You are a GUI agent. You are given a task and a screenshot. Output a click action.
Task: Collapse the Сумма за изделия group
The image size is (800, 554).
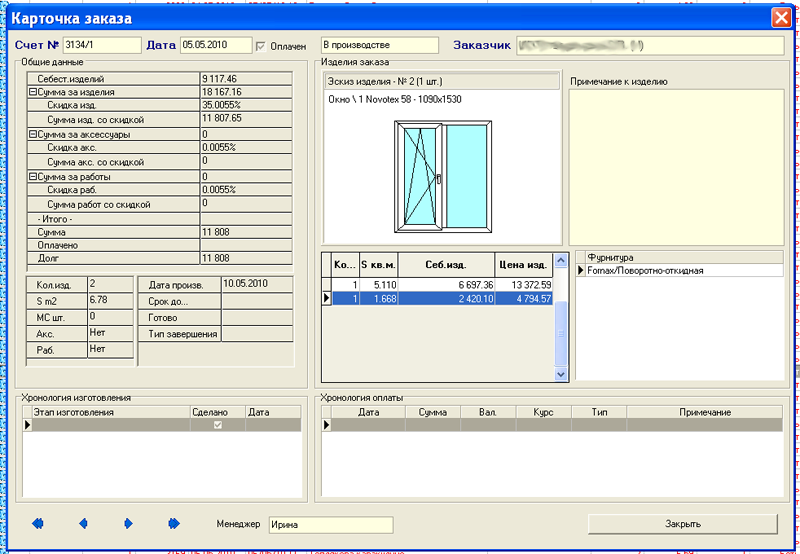click(33, 92)
